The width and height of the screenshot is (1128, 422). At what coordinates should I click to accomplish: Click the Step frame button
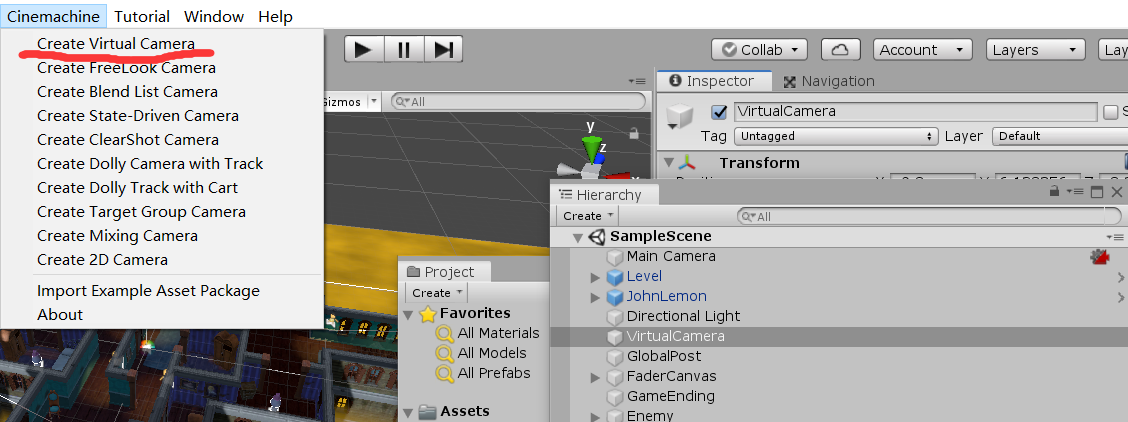(443, 49)
